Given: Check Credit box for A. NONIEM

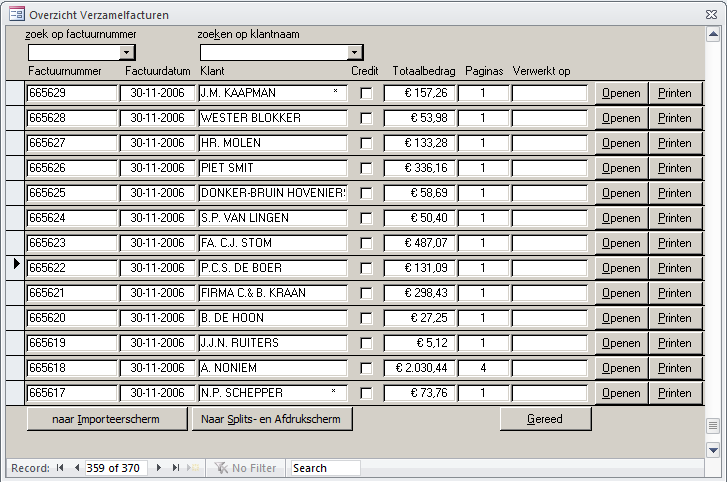Looking at the screenshot, I should click(x=366, y=368).
